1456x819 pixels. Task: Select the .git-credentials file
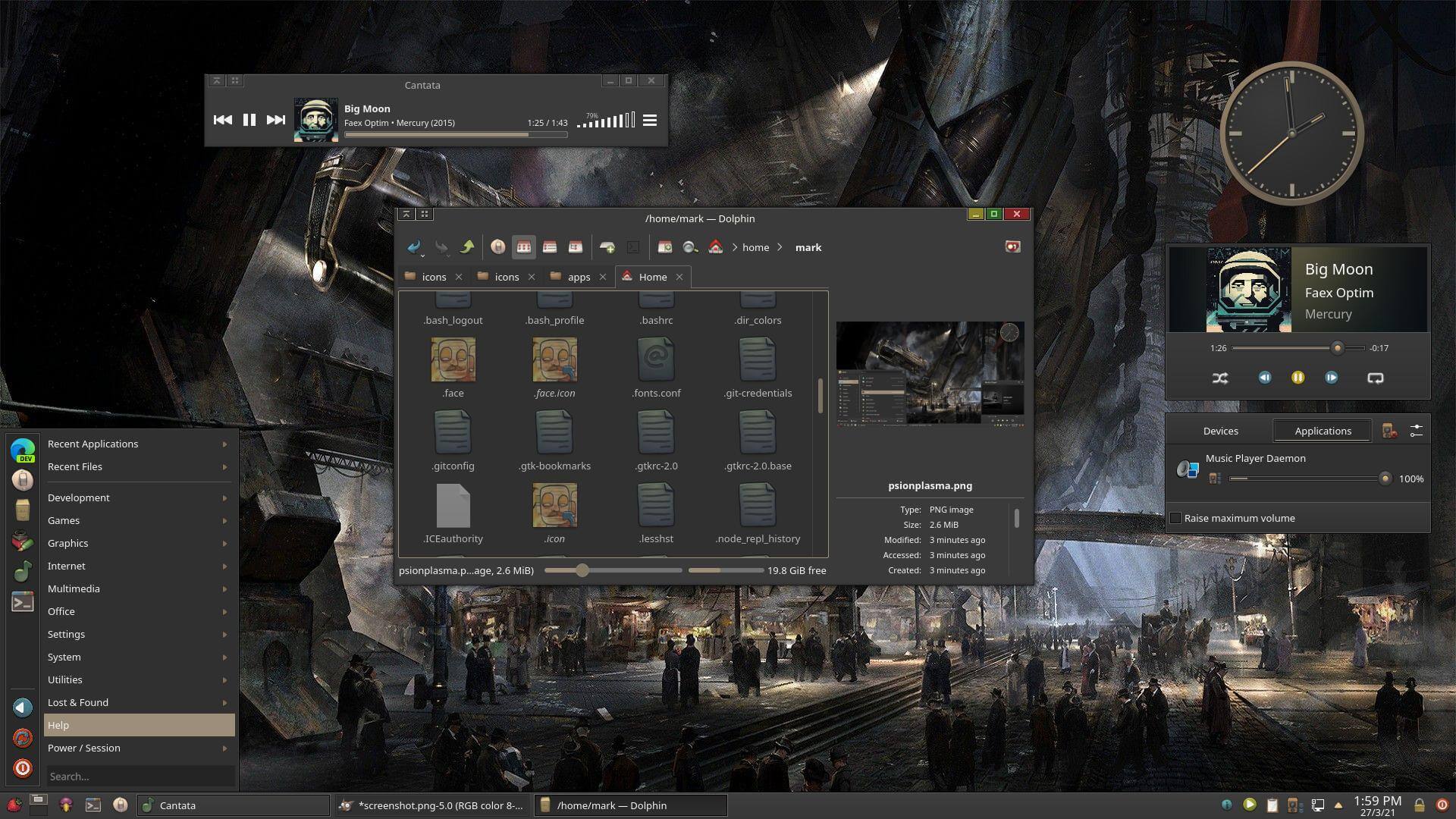click(x=758, y=368)
